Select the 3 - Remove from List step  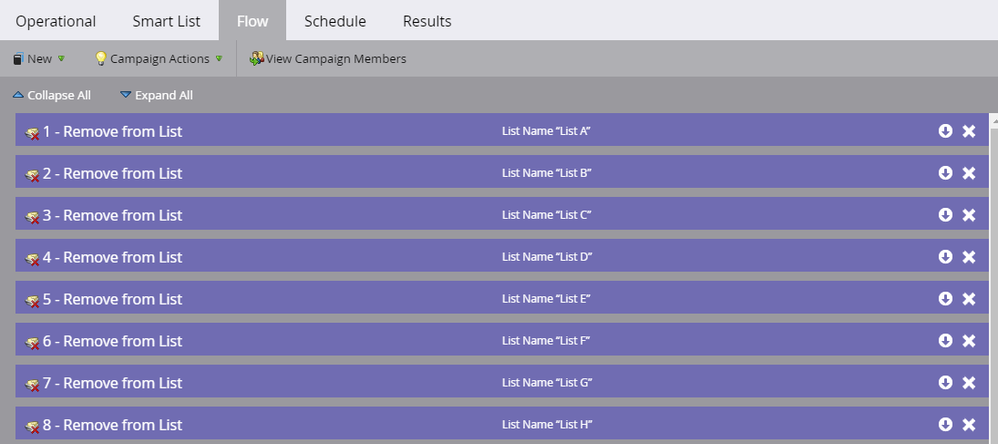point(502,215)
